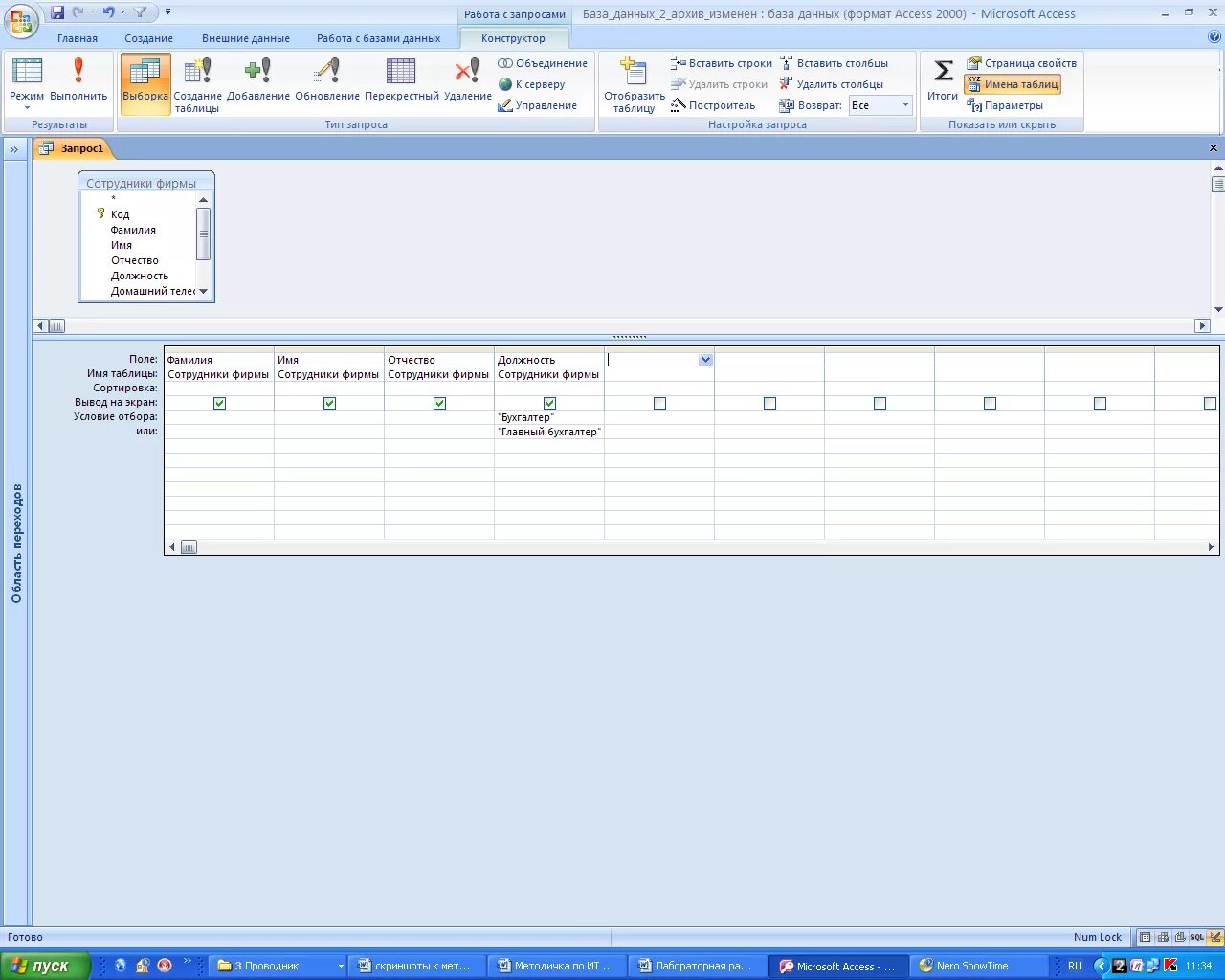Switch to Проводник taskbar button
Viewport: 1225px width, 980px height.
click(278, 966)
